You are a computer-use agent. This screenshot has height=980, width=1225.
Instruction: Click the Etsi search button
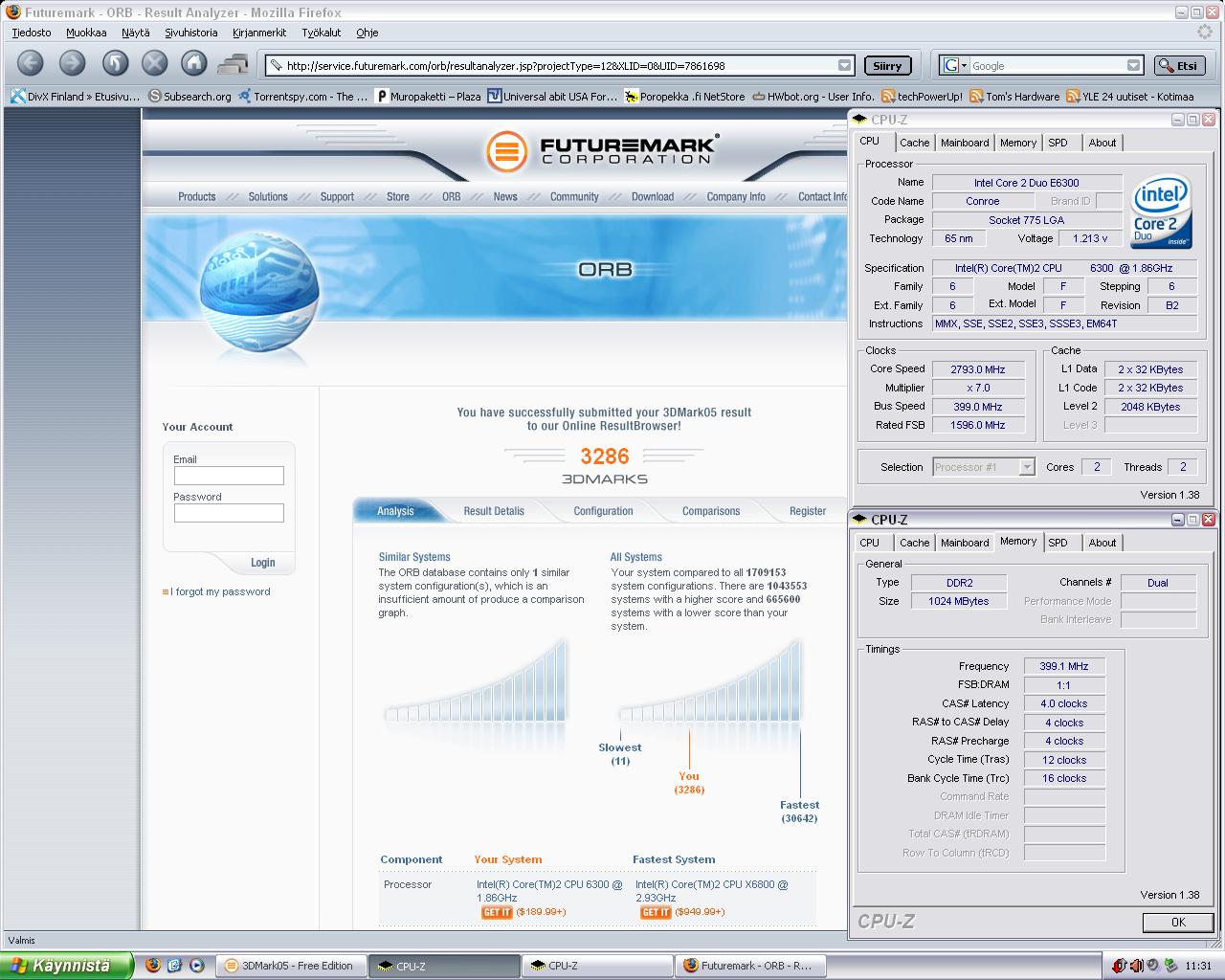coord(1179,66)
